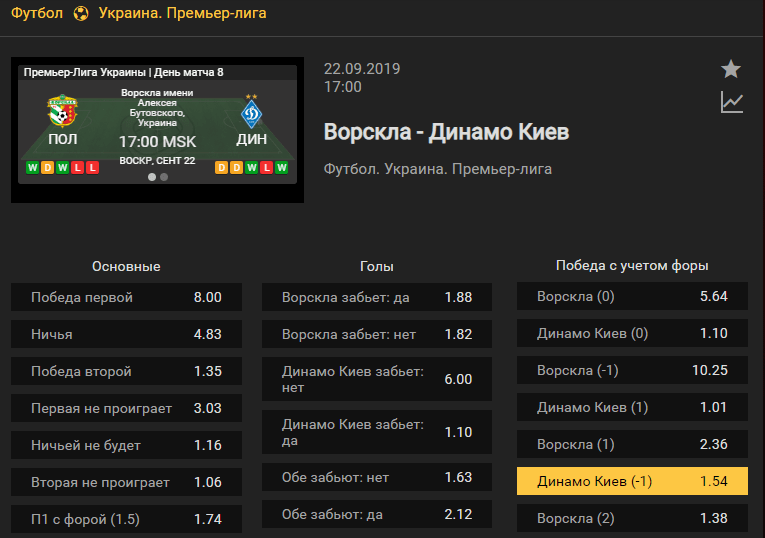This screenshot has width=765, height=538.
Task: Choose Ворскла забьет: нет at 1.82
Action: [x=377, y=334]
